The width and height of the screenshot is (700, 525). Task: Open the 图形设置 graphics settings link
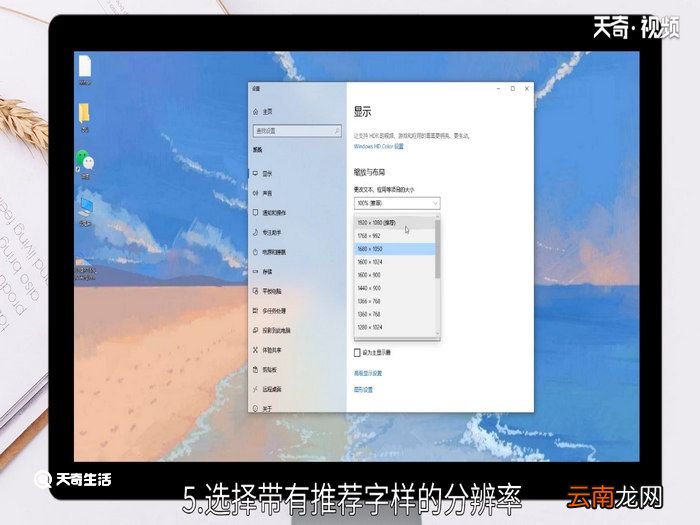[x=363, y=390]
